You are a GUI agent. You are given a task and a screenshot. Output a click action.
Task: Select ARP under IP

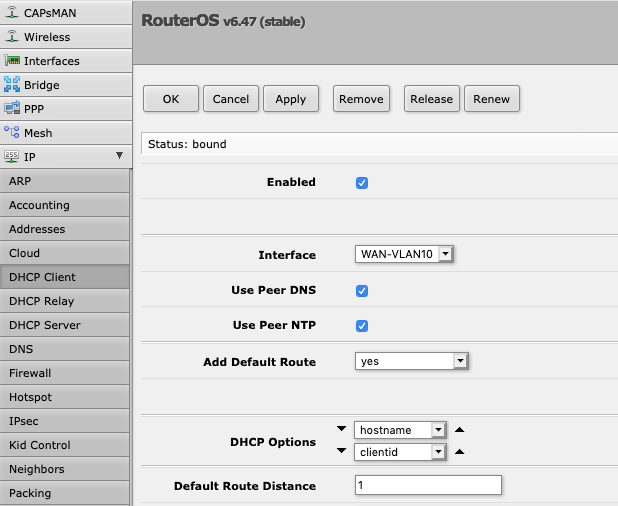pyautogui.click(x=65, y=181)
